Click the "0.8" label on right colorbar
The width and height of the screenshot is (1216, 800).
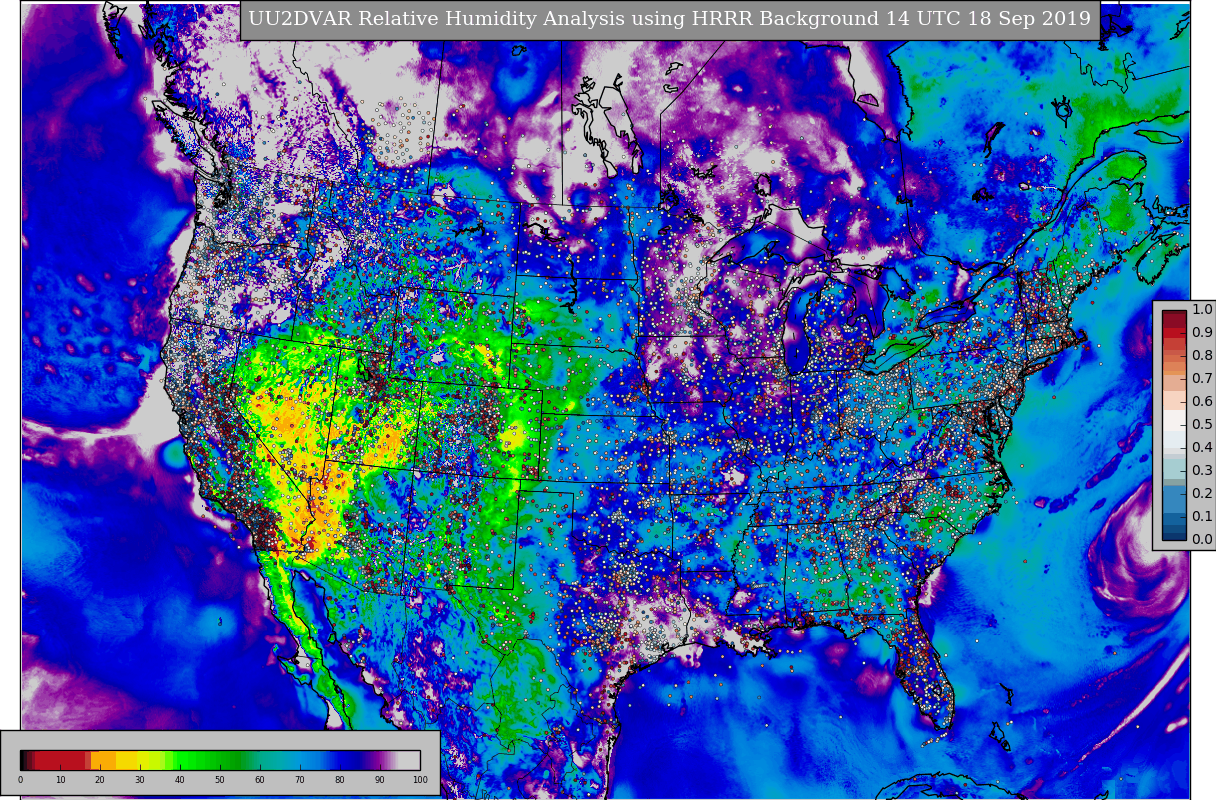(1202, 356)
